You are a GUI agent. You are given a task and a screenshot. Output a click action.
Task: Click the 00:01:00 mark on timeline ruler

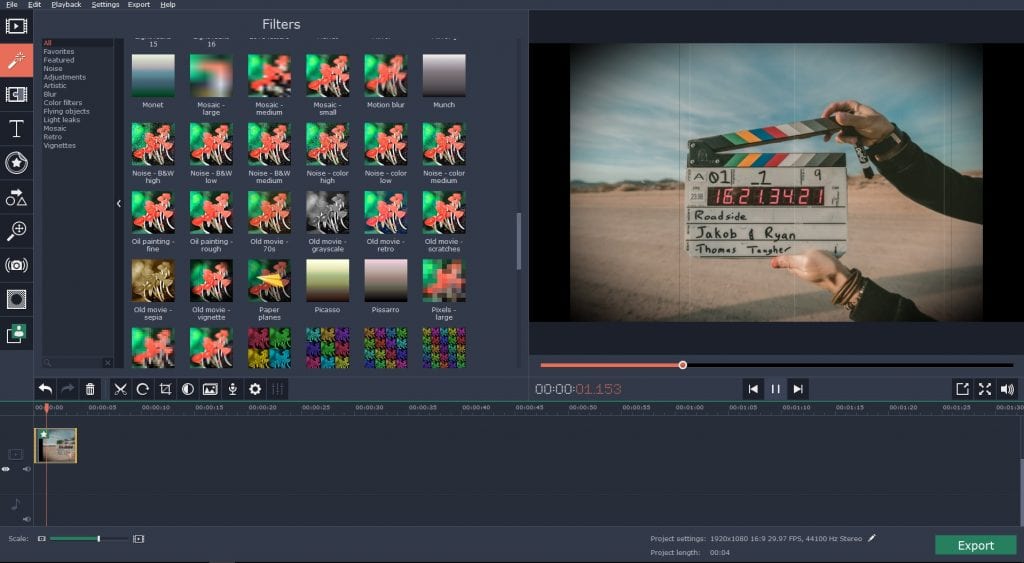click(690, 408)
